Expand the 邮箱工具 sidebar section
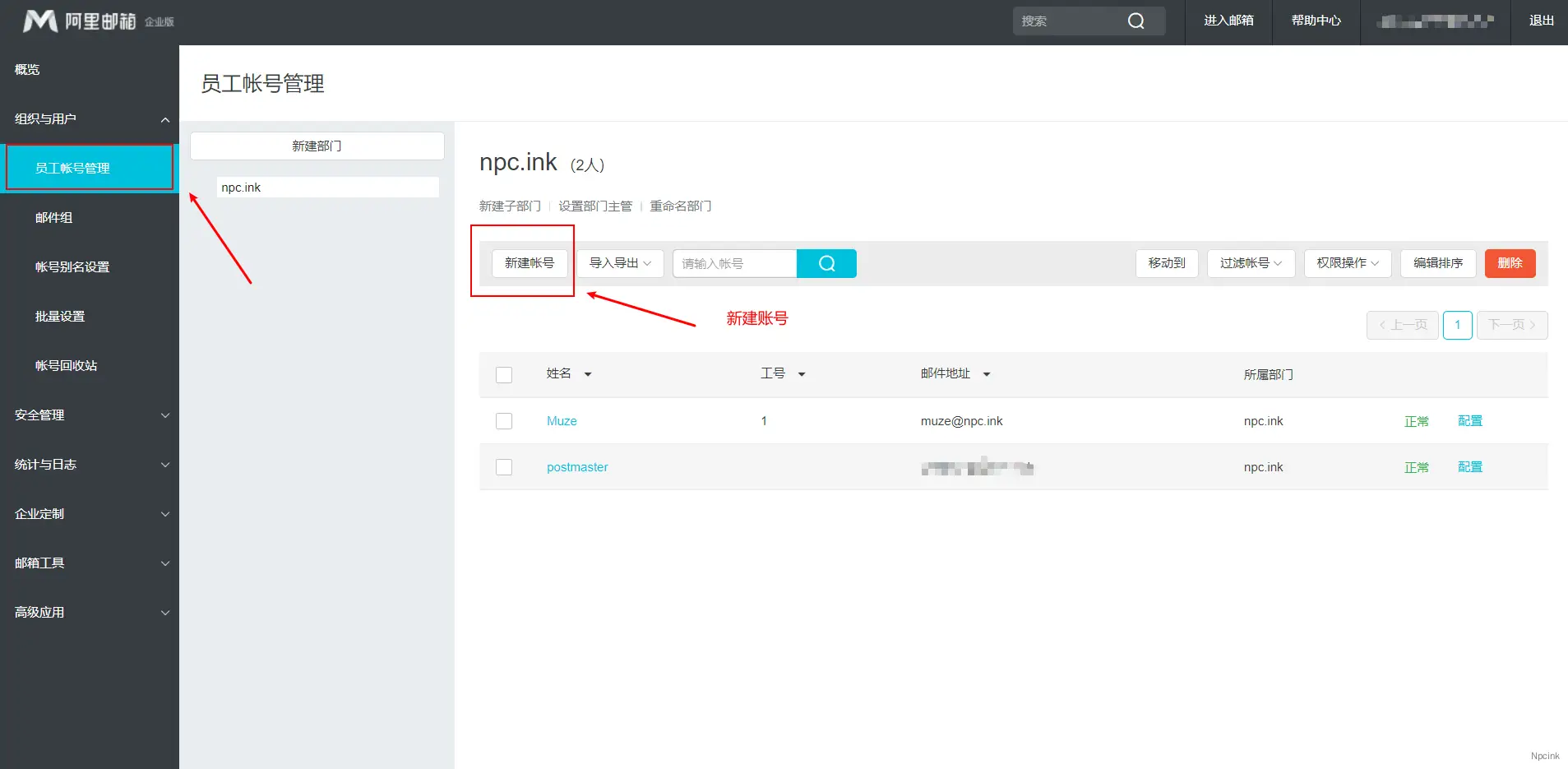 [165, 563]
